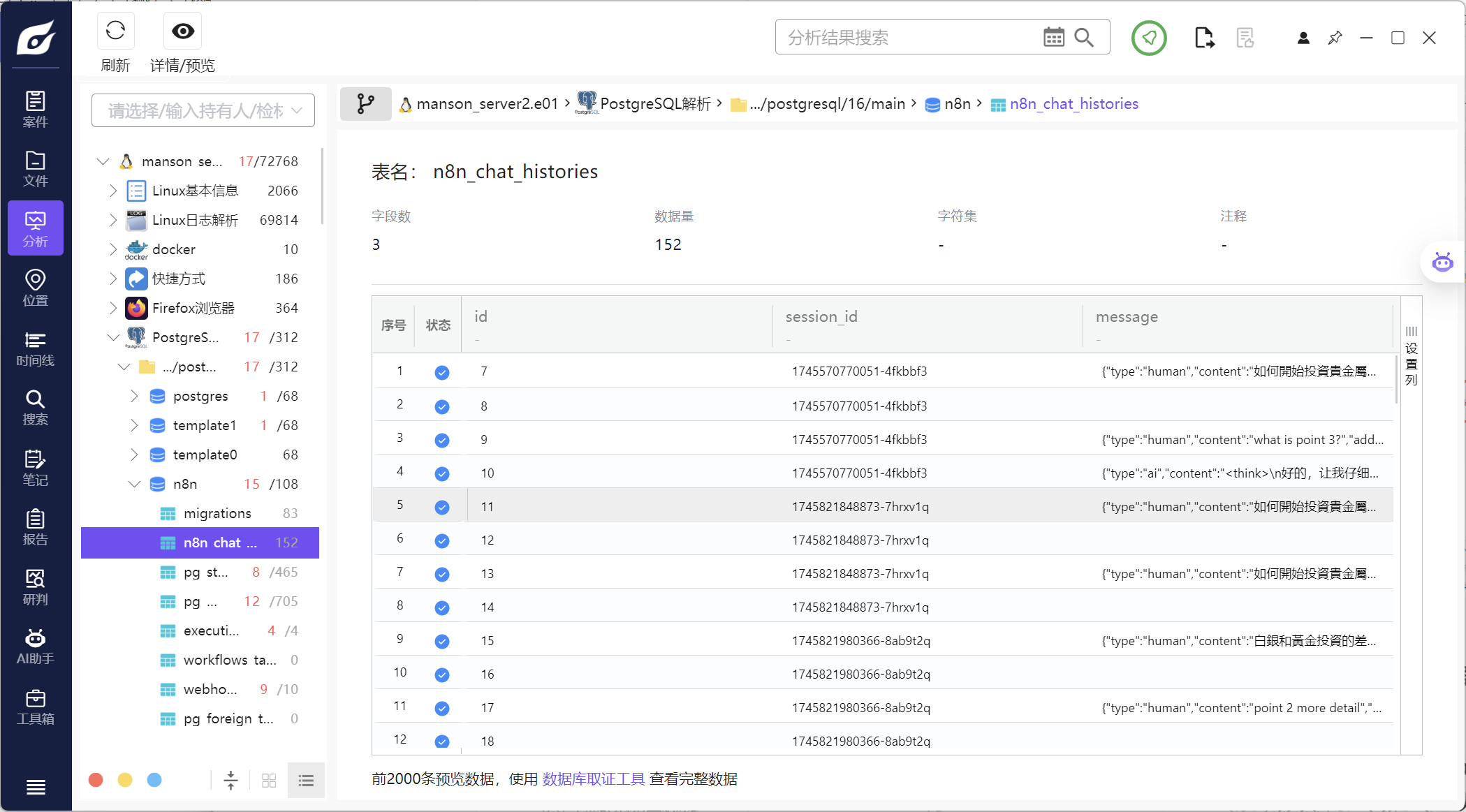Image resolution: width=1466 pixels, height=812 pixels.
Task: Open the branch tree icon in breadcrumb
Action: coord(365,104)
